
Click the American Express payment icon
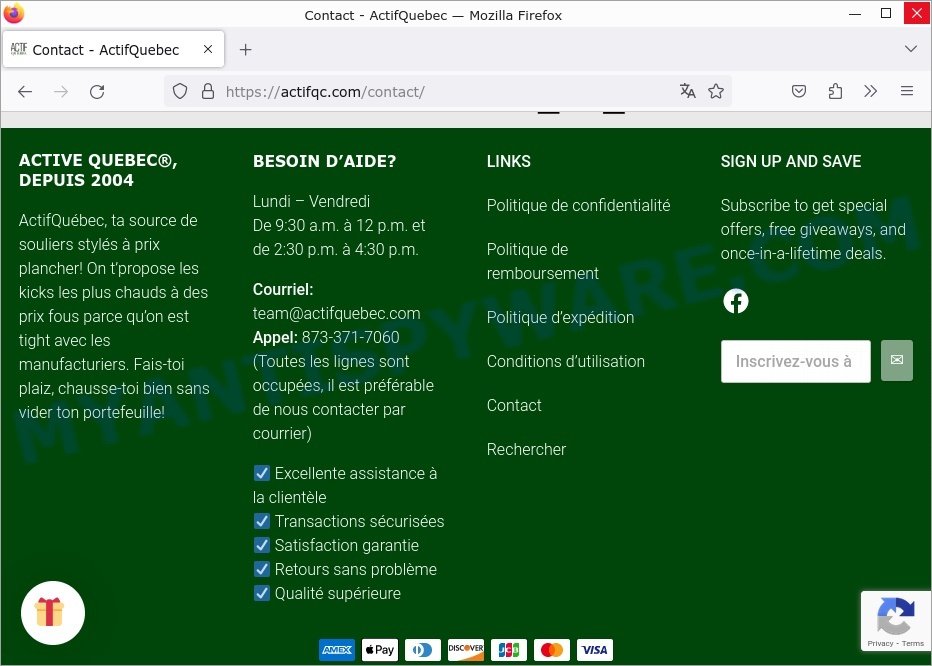point(336,650)
